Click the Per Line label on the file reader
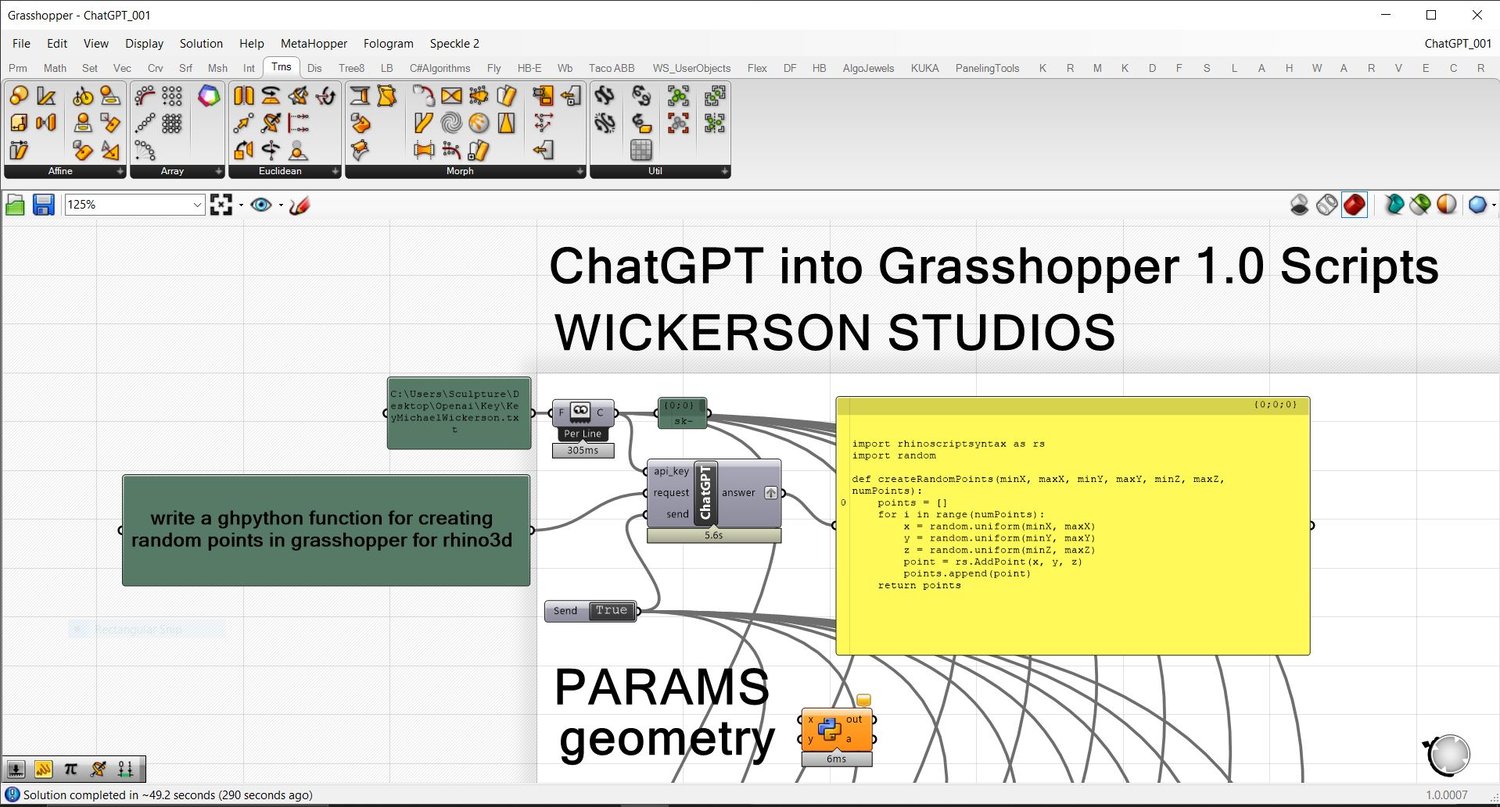Image resolution: width=1500 pixels, height=807 pixels. [x=583, y=434]
